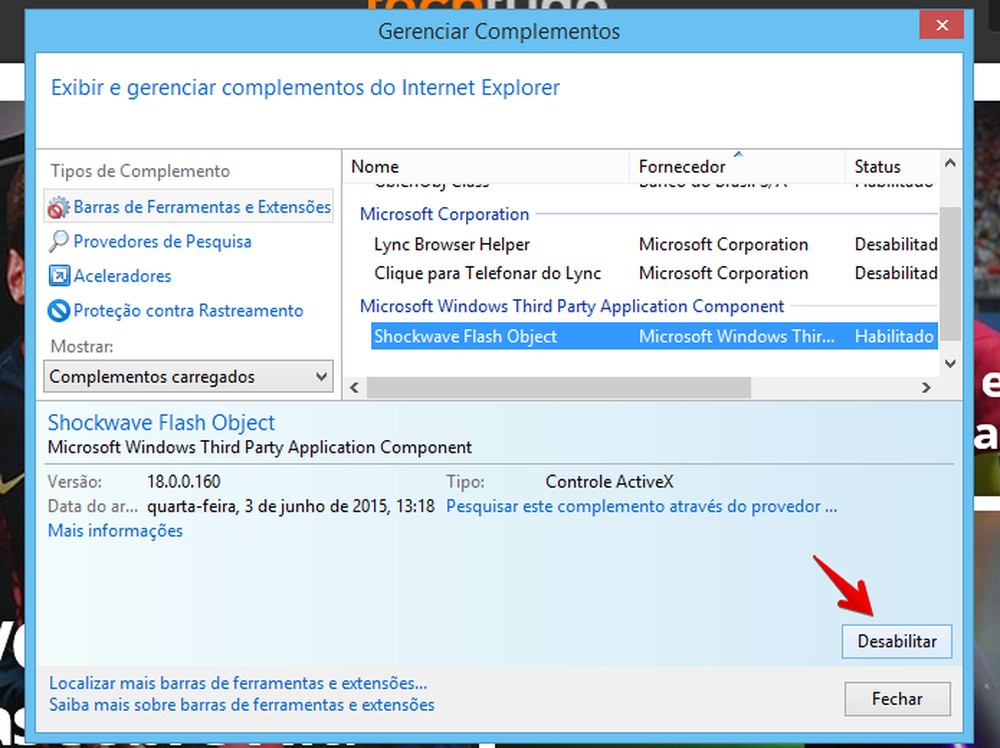This screenshot has width=1000, height=748.
Task: Open the Complementos carregados dropdown
Action: point(188,376)
